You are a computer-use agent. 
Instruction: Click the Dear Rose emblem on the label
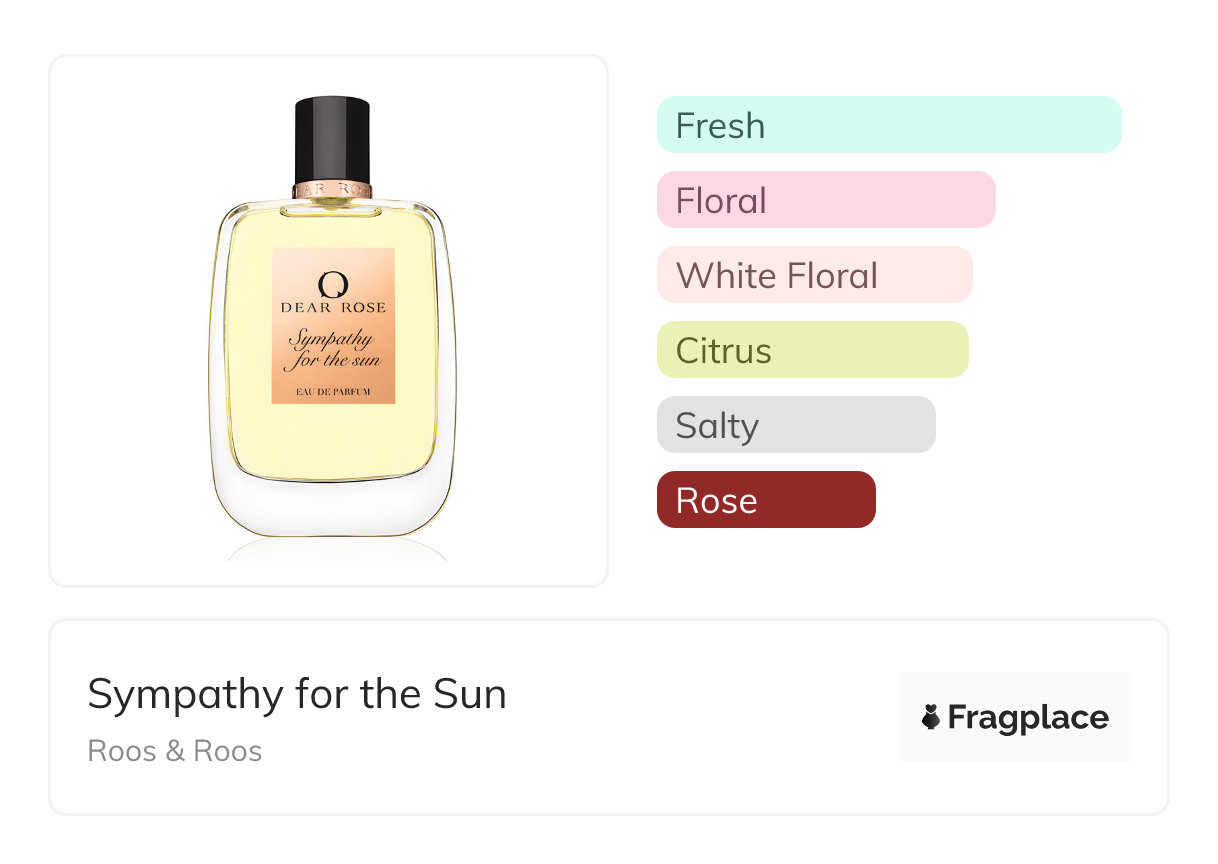(x=332, y=284)
